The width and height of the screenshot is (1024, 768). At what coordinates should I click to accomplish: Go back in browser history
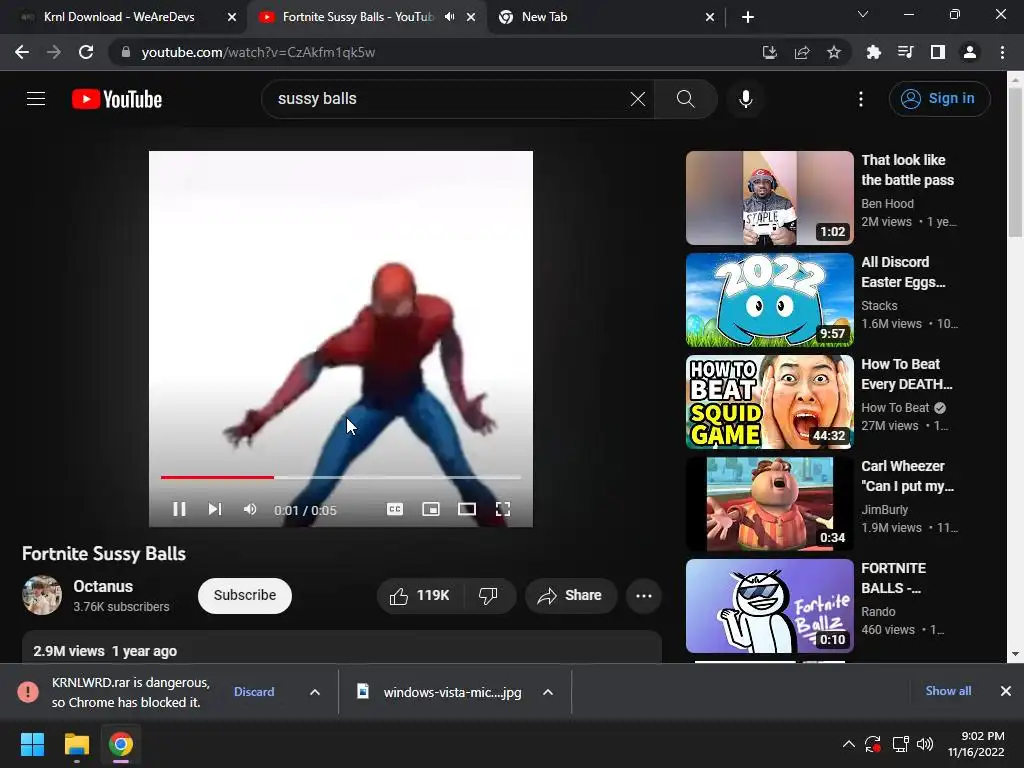22,52
